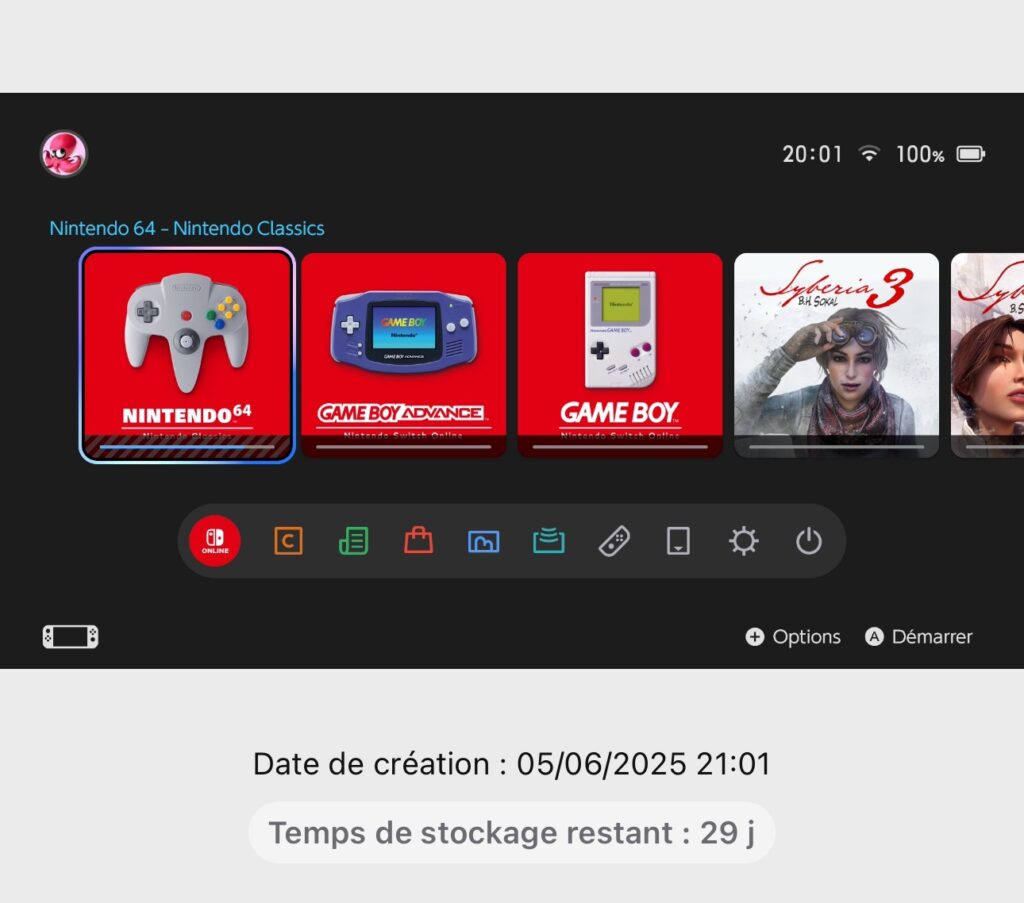Select the Game Boy Advance tile
This screenshot has width=1024, height=903.
pyautogui.click(x=404, y=355)
